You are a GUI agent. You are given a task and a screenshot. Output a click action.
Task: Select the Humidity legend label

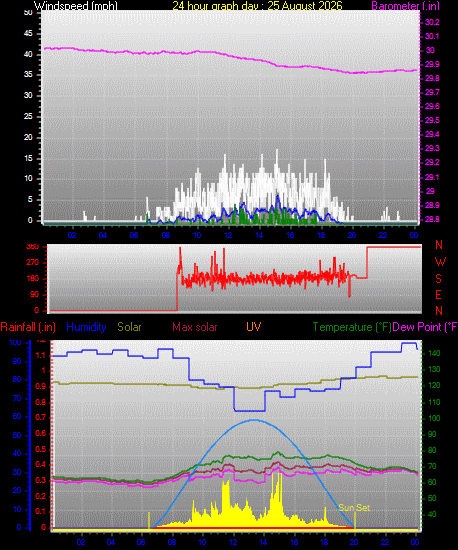[86, 327]
